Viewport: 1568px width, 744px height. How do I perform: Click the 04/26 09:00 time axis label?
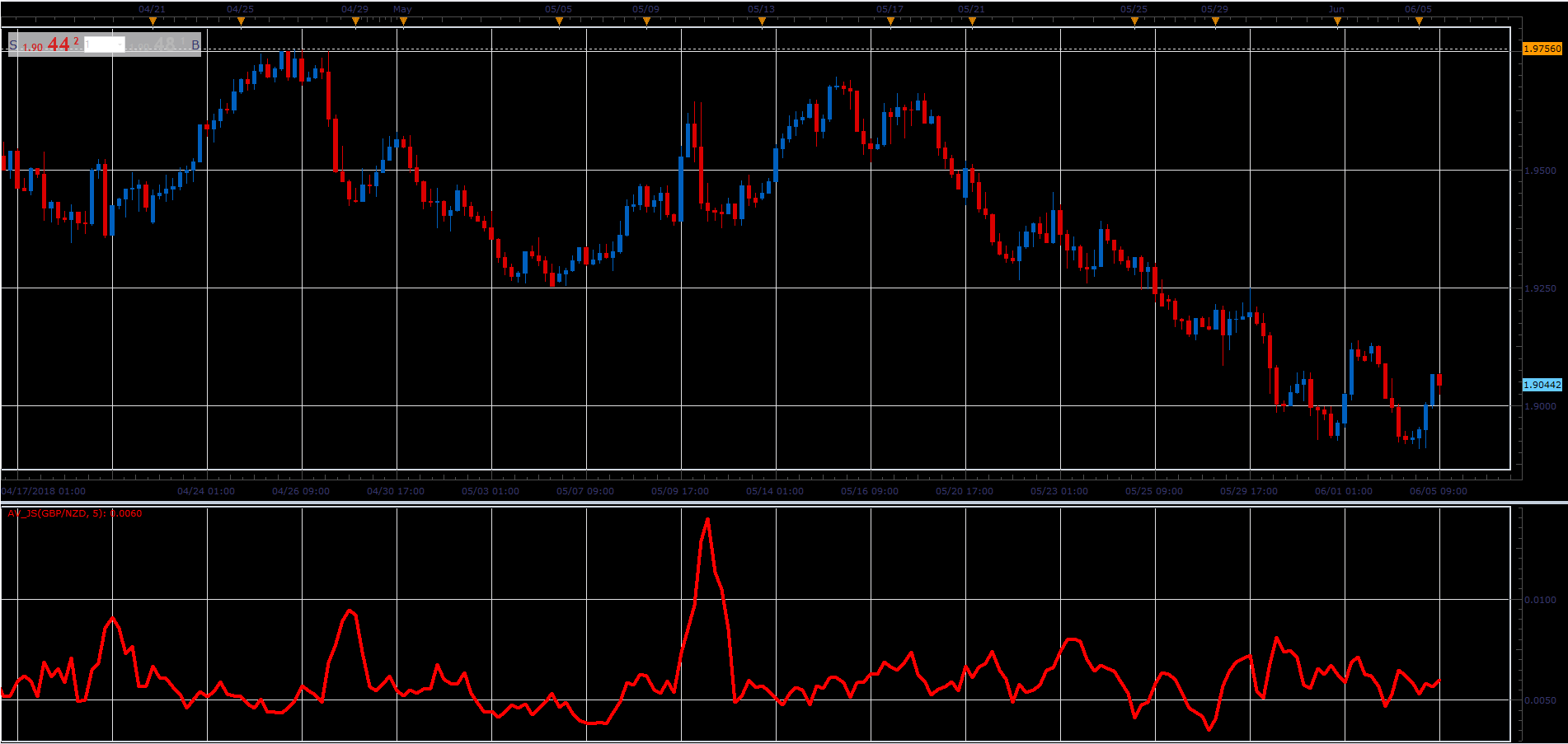click(x=301, y=491)
